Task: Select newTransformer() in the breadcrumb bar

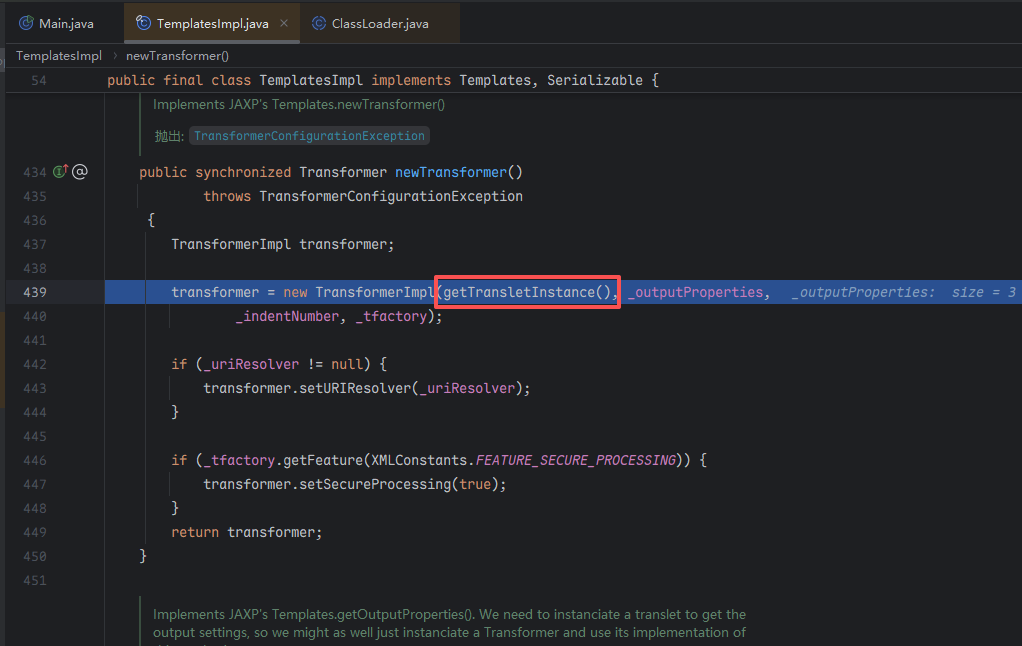Action: click(177, 56)
